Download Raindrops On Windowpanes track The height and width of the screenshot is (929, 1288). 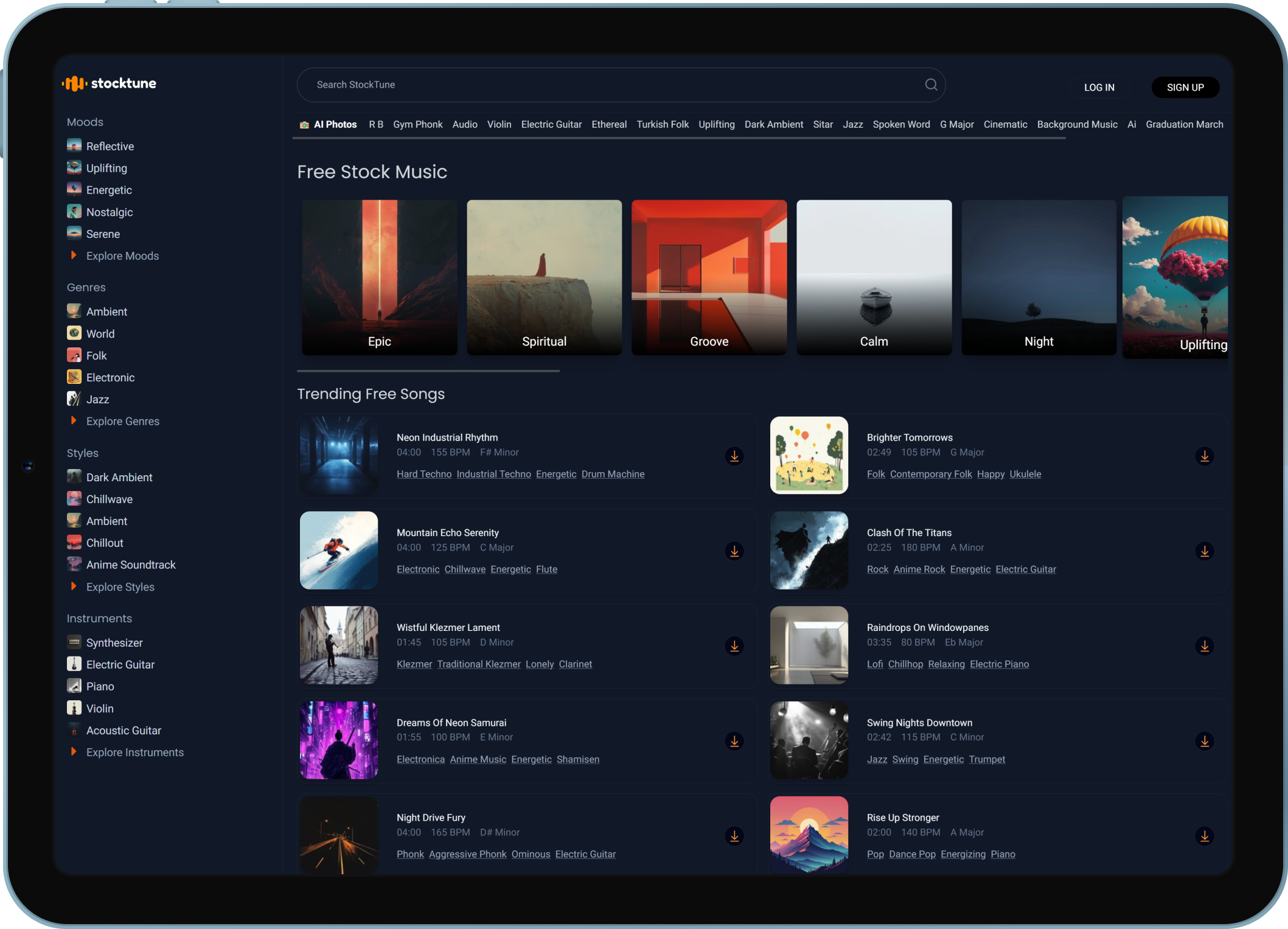coord(1204,646)
